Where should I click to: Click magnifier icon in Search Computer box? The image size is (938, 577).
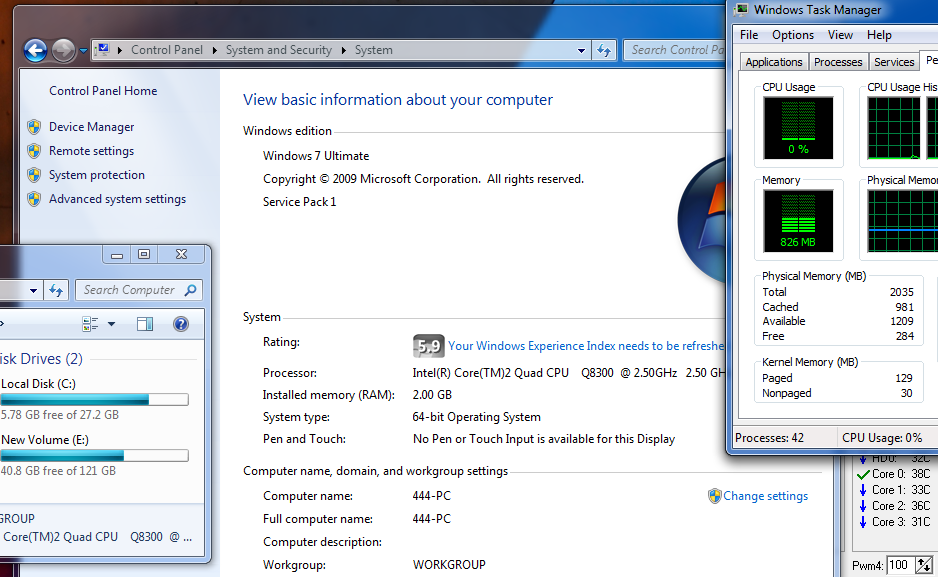point(191,290)
